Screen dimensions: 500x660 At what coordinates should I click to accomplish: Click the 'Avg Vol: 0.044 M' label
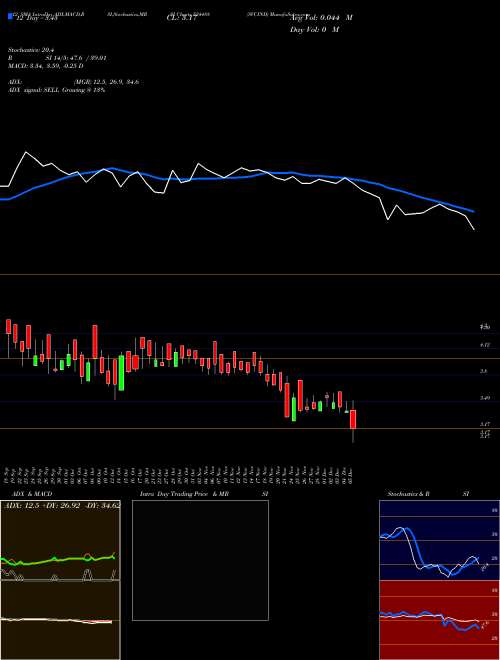tap(320, 18)
